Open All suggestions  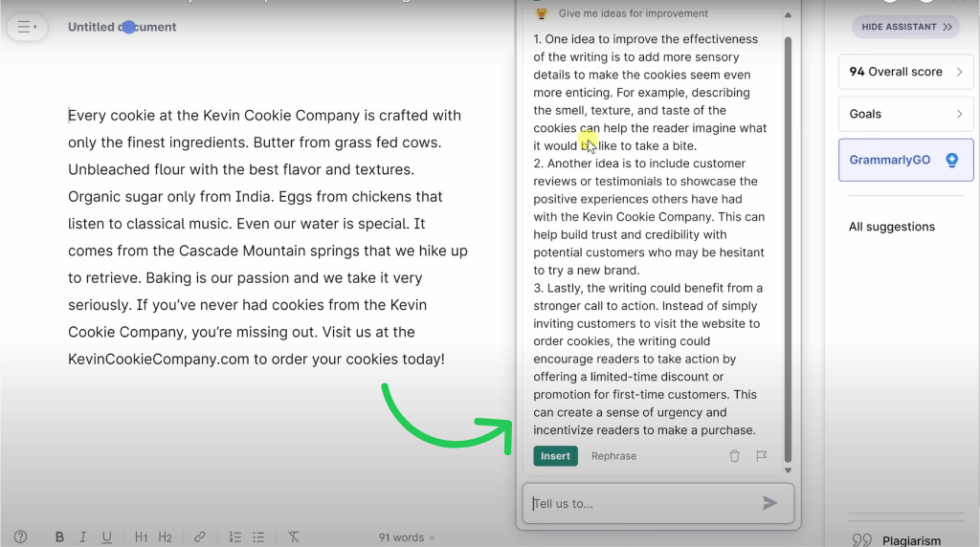click(892, 227)
